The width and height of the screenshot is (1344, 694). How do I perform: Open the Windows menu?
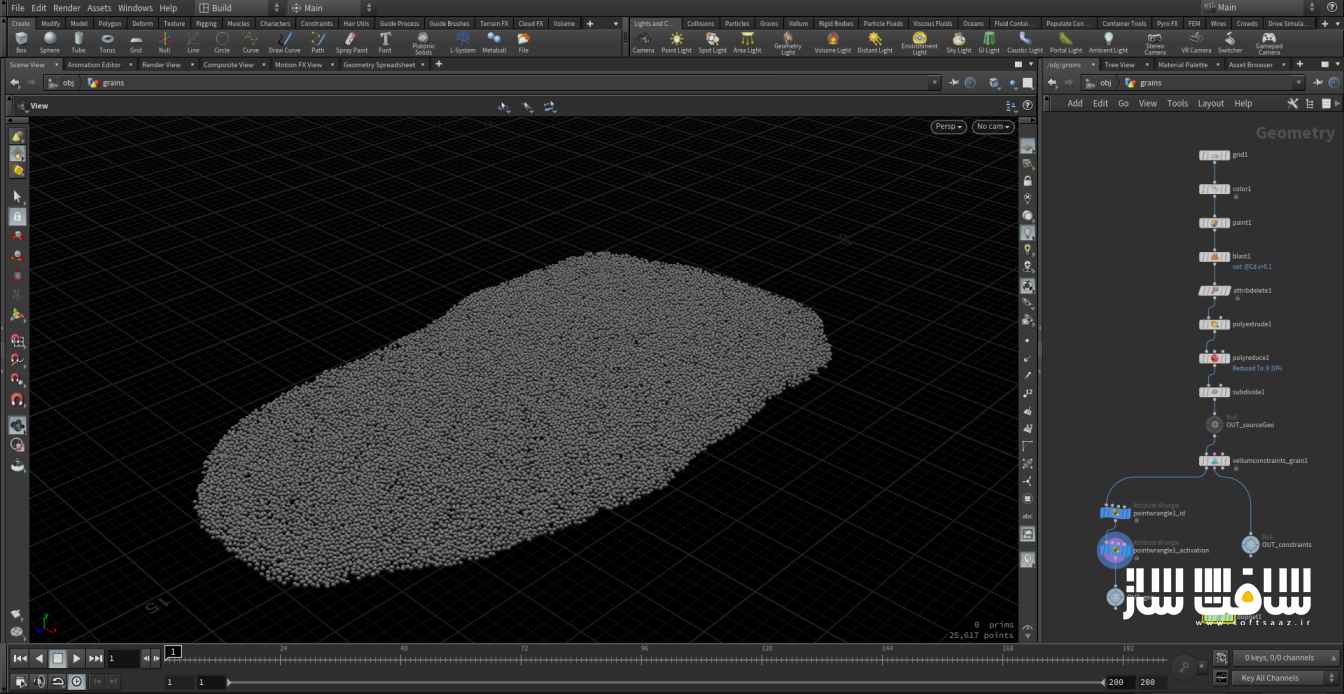[x=135, y=7]
